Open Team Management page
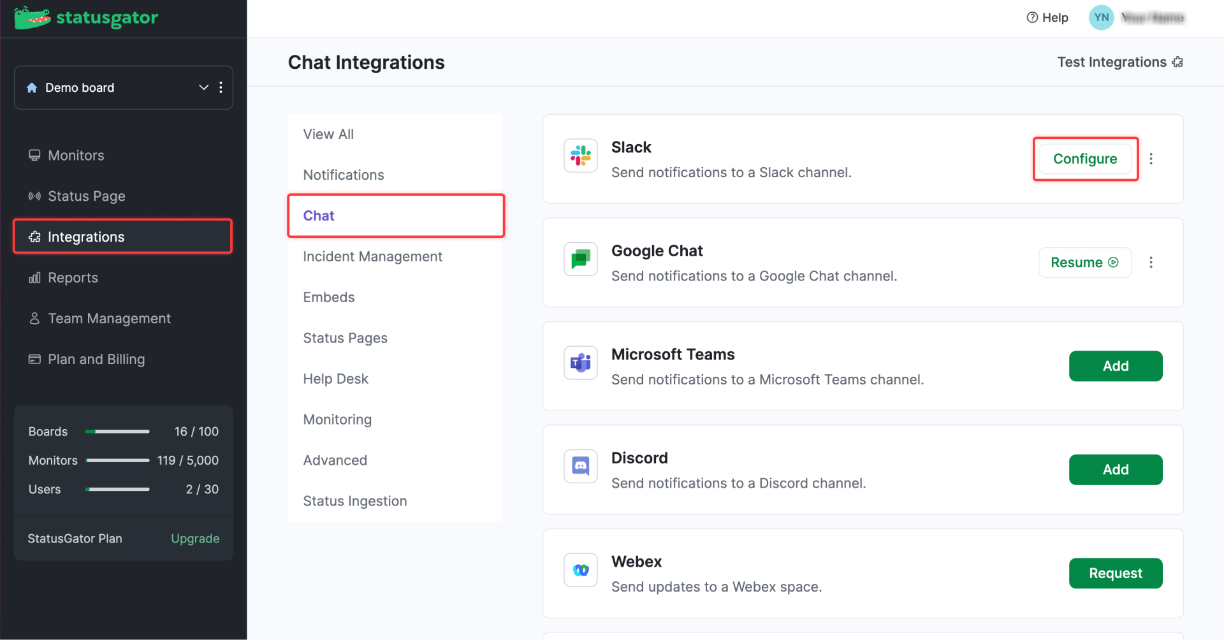The width and height of the screenshot is (1224, 640). (109, 319)
